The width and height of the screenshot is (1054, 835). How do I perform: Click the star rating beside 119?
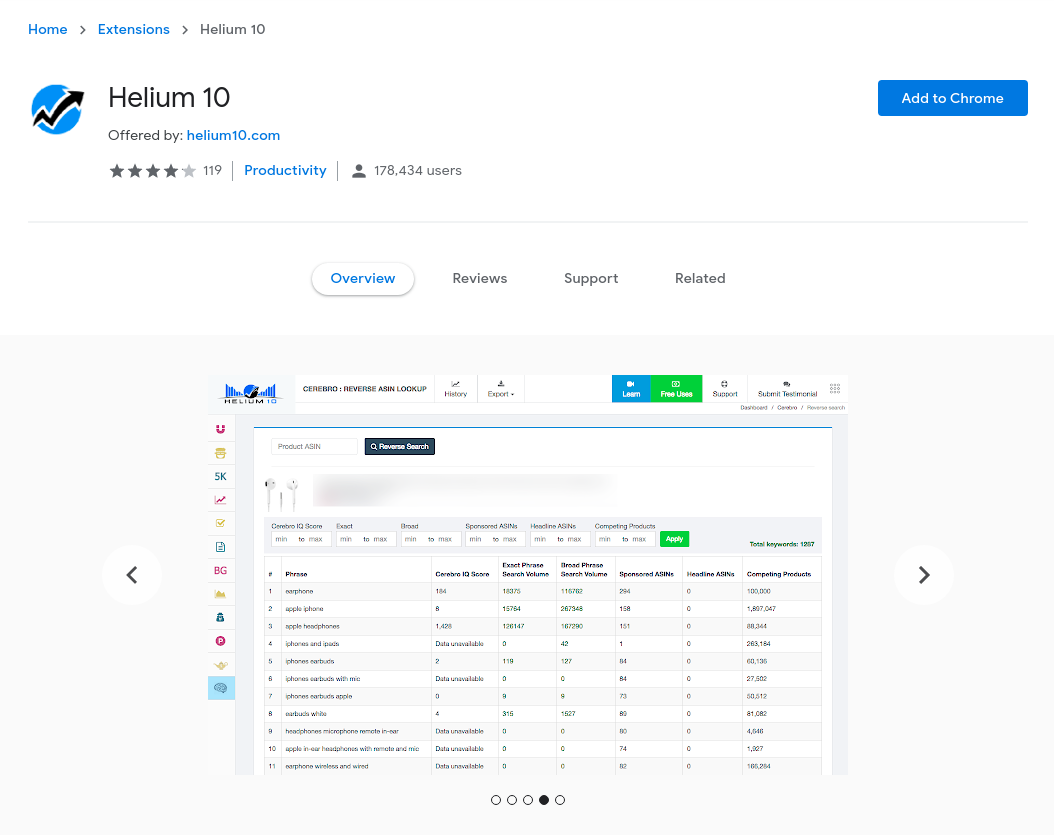pos(153,171)
